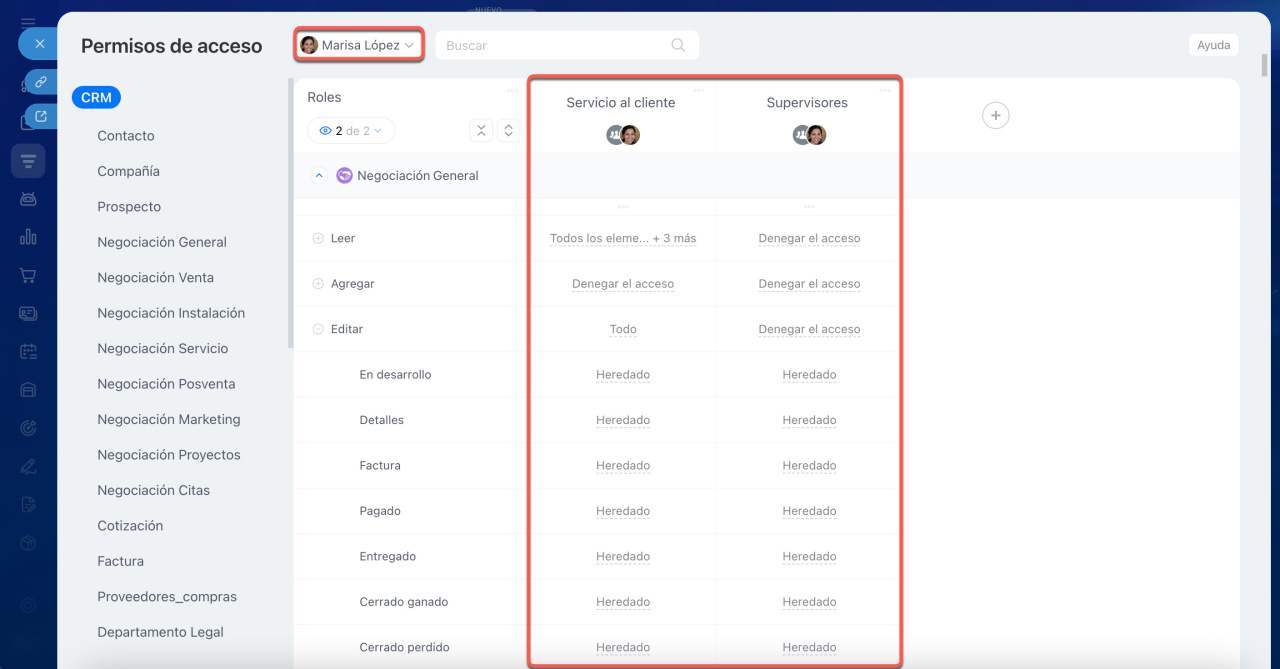Click the expand all rows icon
The width and height of the screenshot is (1280, 669).
(508, 131)
